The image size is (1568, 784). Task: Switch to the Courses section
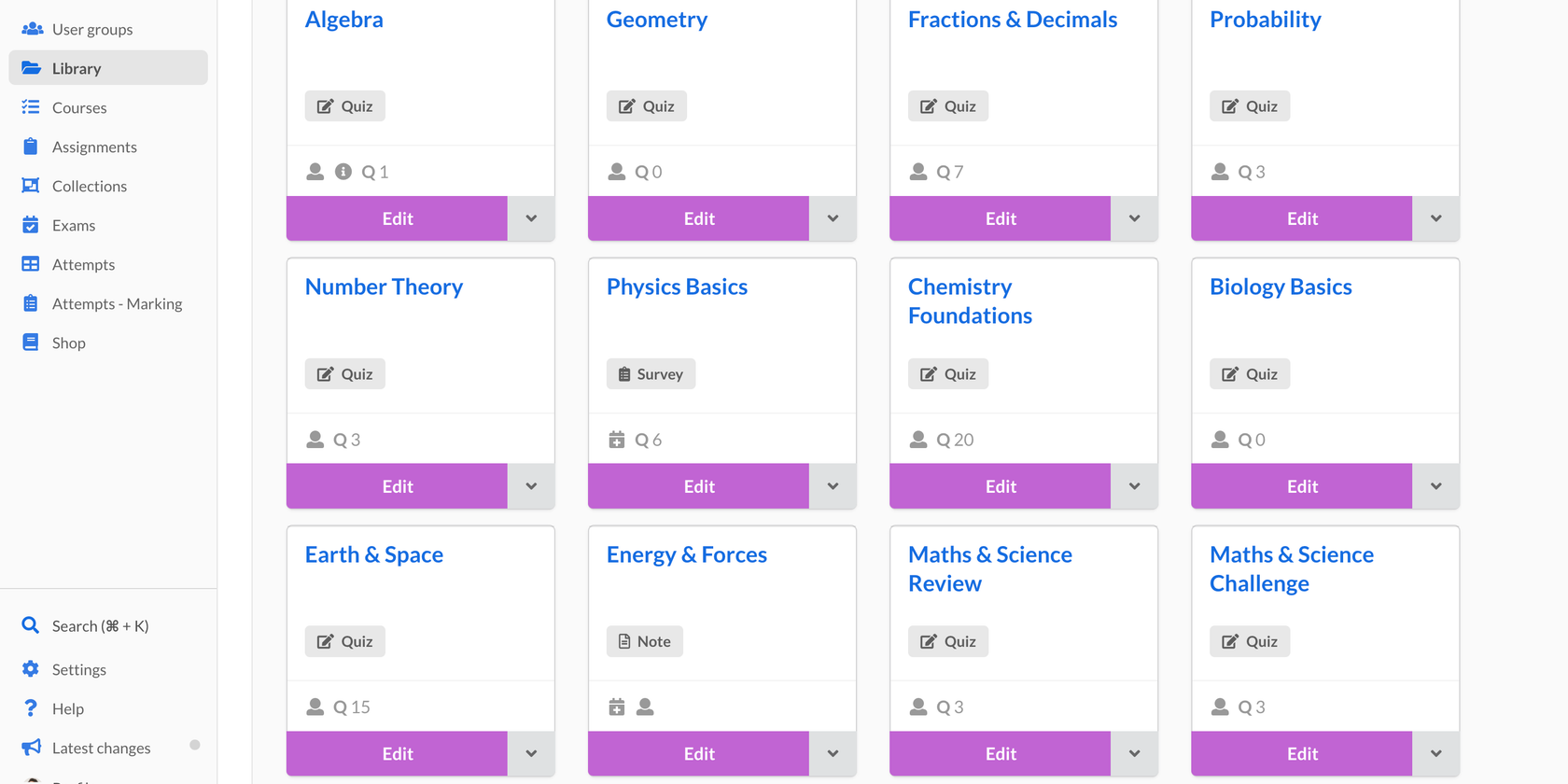[x=79, y=107]
